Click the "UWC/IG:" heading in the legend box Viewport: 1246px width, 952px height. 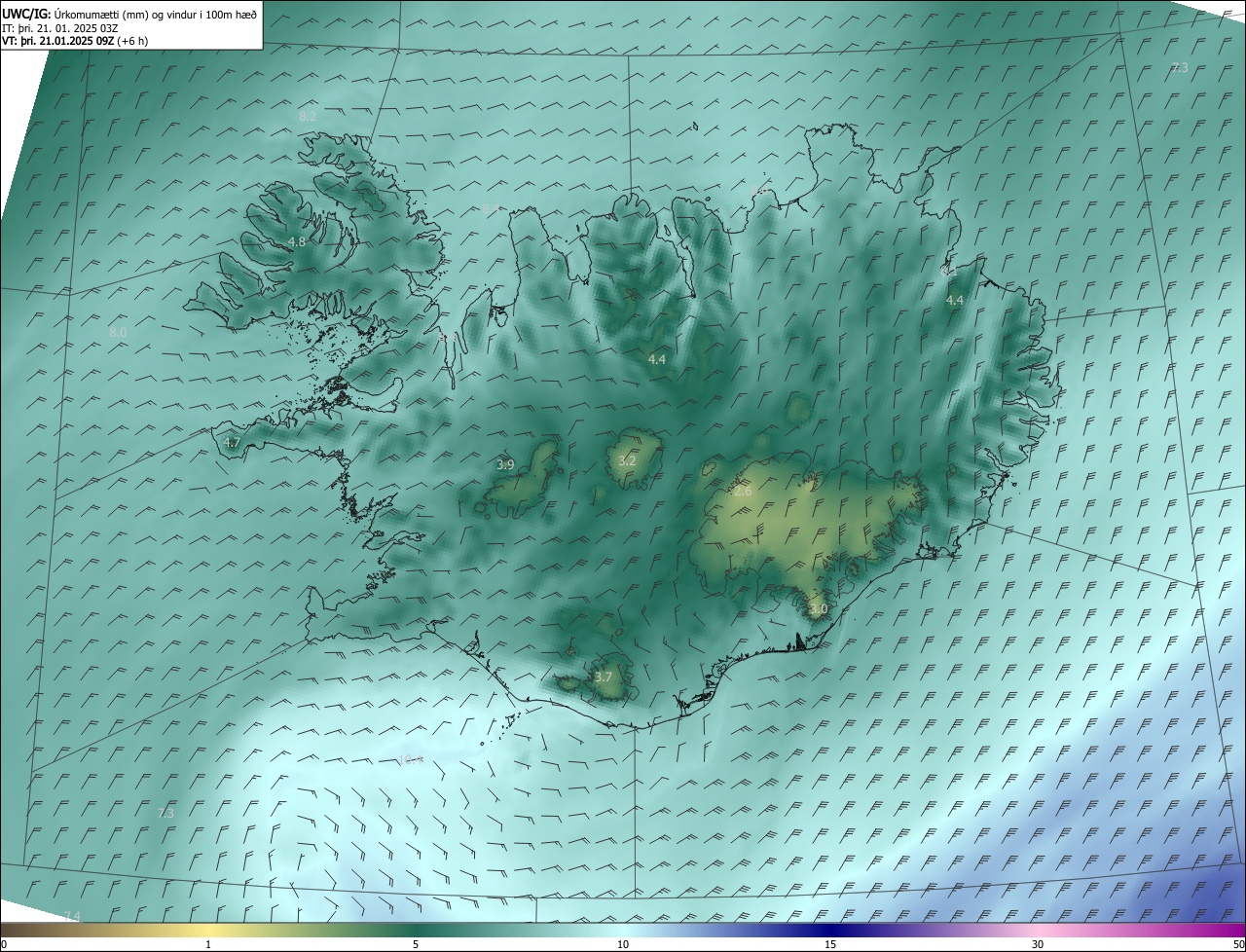point(26,14)
